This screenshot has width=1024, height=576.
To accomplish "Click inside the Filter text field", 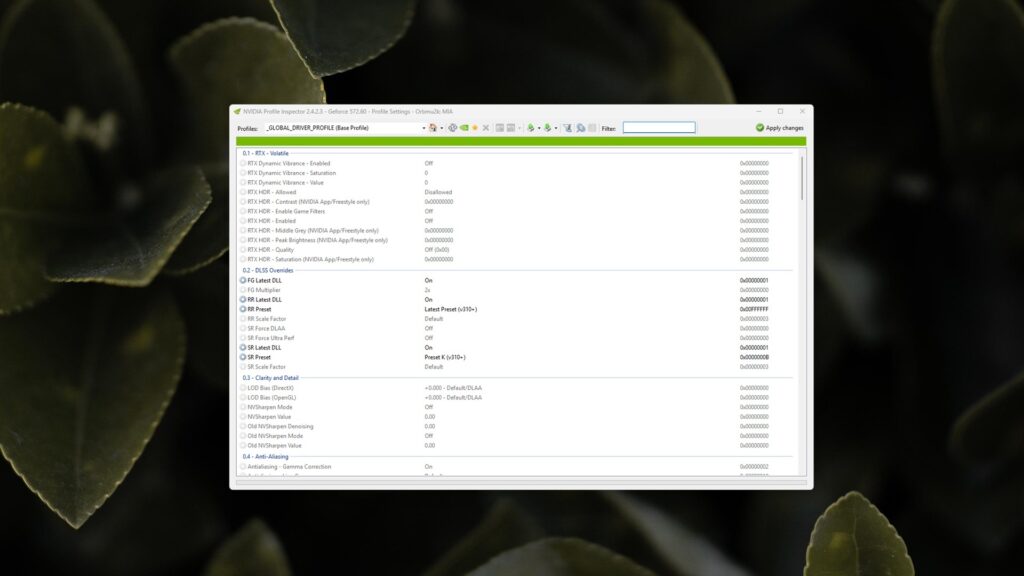I will click(x=659, y=127).
